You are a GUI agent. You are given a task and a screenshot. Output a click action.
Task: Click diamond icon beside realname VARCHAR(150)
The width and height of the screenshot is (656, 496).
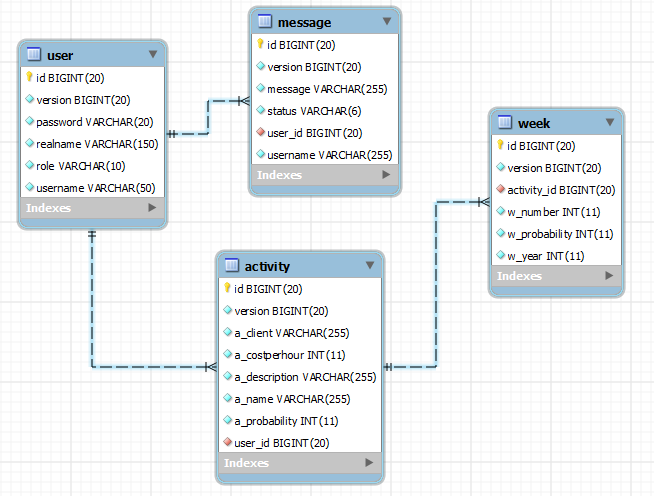pos(29,143)
